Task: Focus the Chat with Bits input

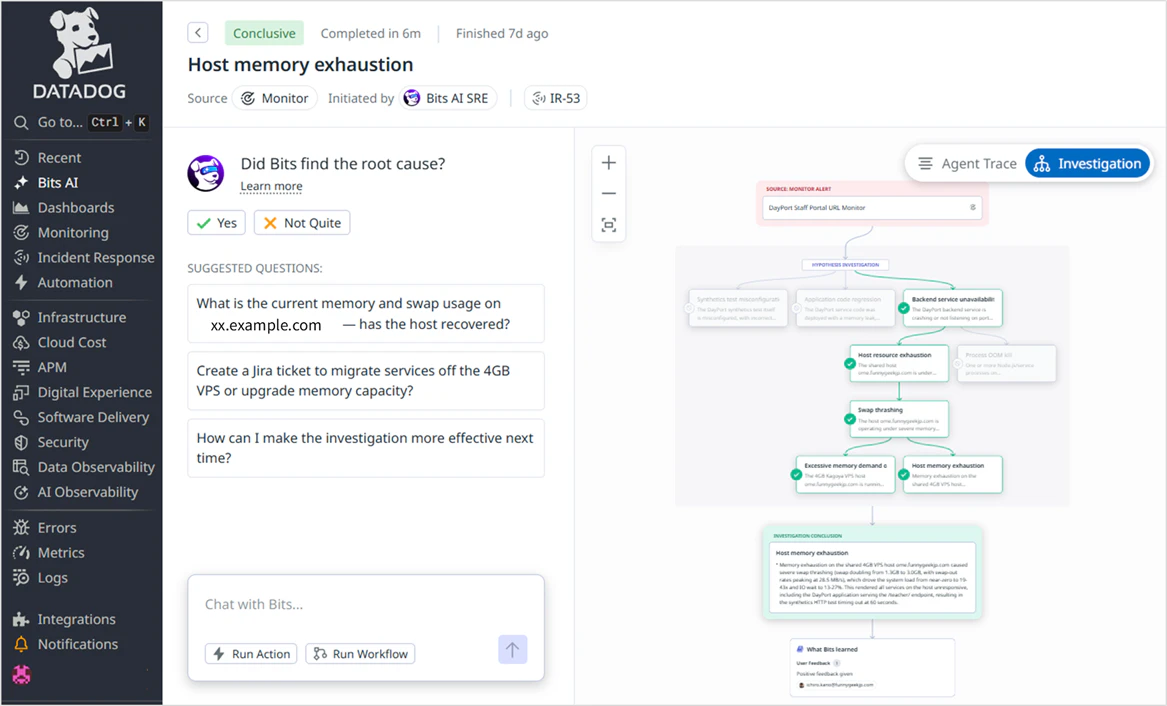Action: pyautogui.click(x=365, y=604)
